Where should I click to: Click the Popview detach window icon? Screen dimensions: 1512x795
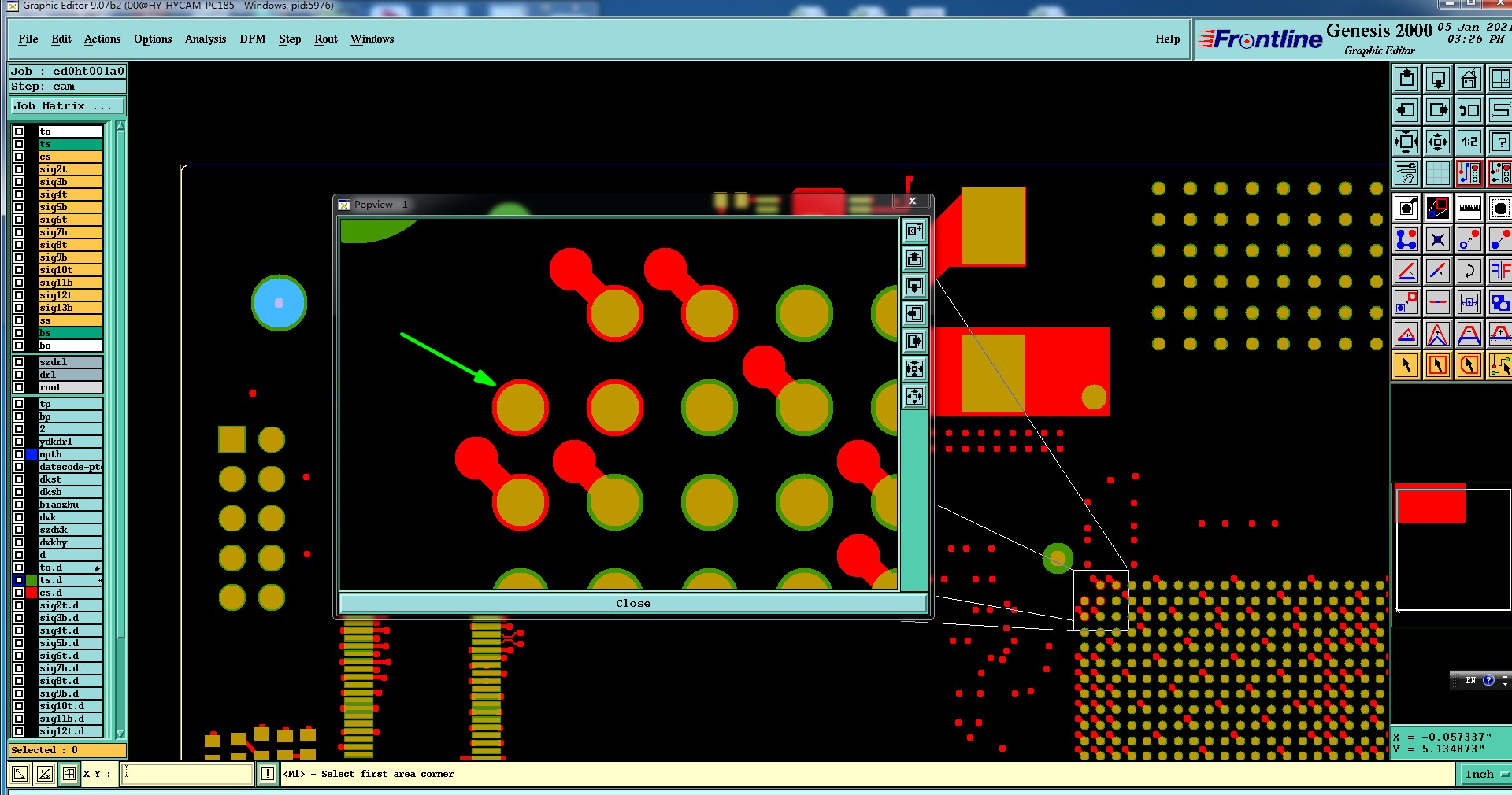pyautogui.click(x=914, y=231)
